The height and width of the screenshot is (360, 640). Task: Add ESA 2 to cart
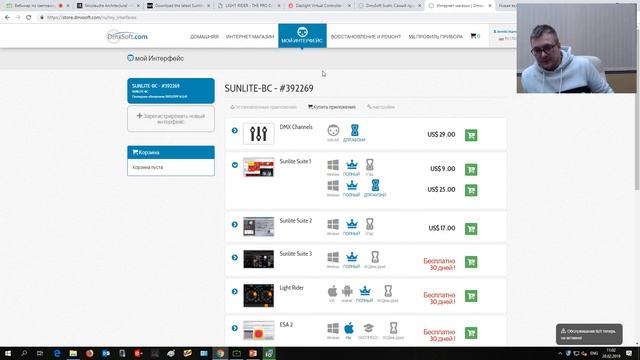[x=471, y=333]
